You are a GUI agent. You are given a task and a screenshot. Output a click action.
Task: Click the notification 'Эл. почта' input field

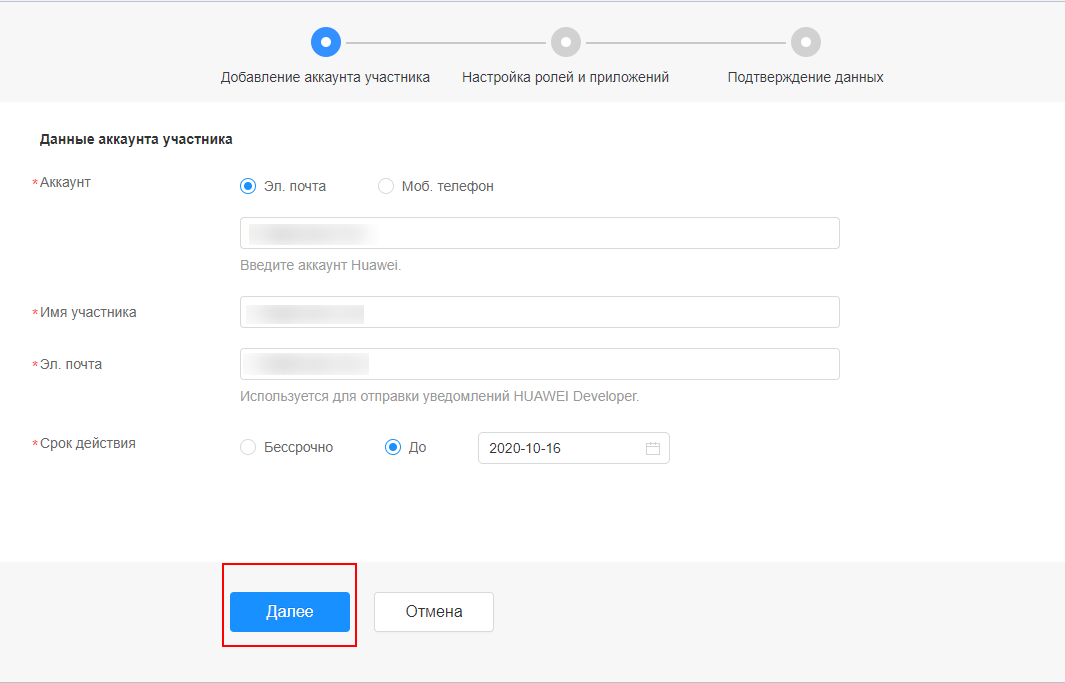539,364
